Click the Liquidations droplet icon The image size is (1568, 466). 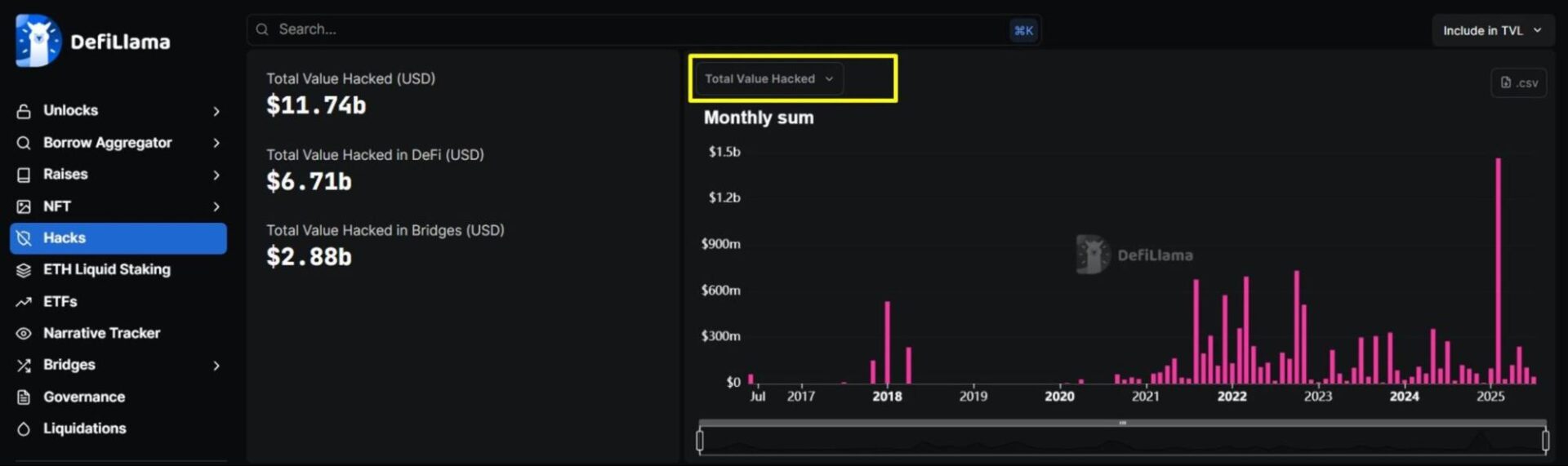point(24,429)
